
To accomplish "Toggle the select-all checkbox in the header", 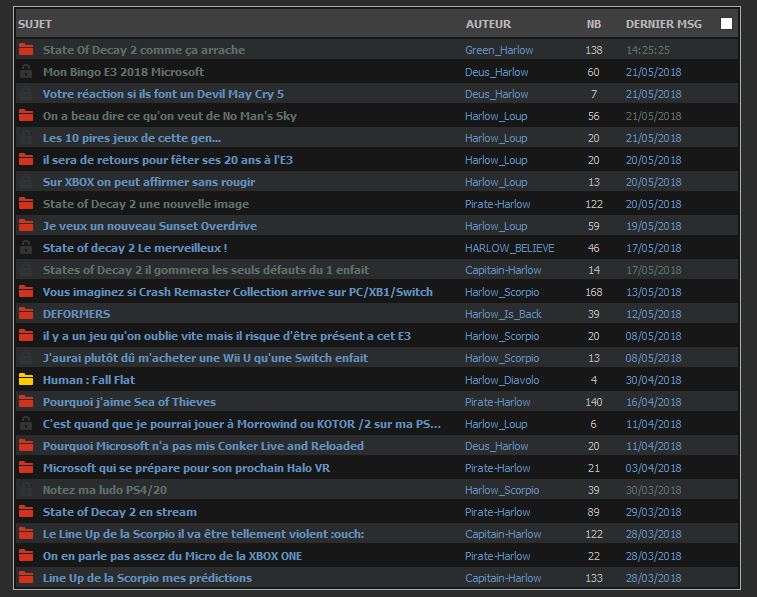I will 727,23.
